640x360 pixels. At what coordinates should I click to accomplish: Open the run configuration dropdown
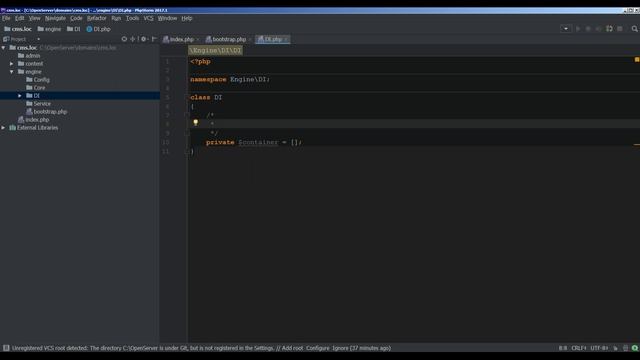[566, 29]
